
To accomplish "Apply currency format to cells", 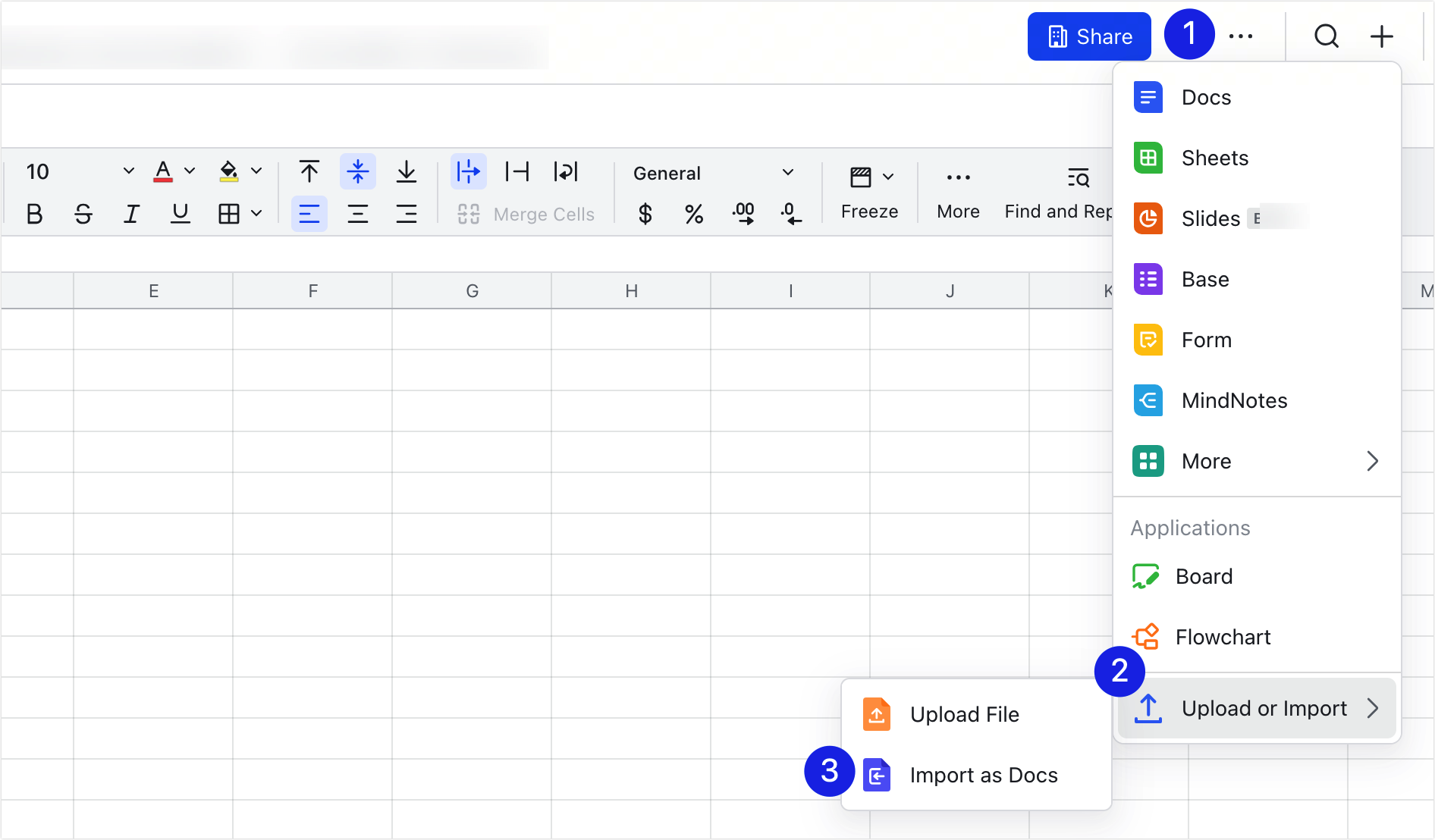I will pos(645,214).
